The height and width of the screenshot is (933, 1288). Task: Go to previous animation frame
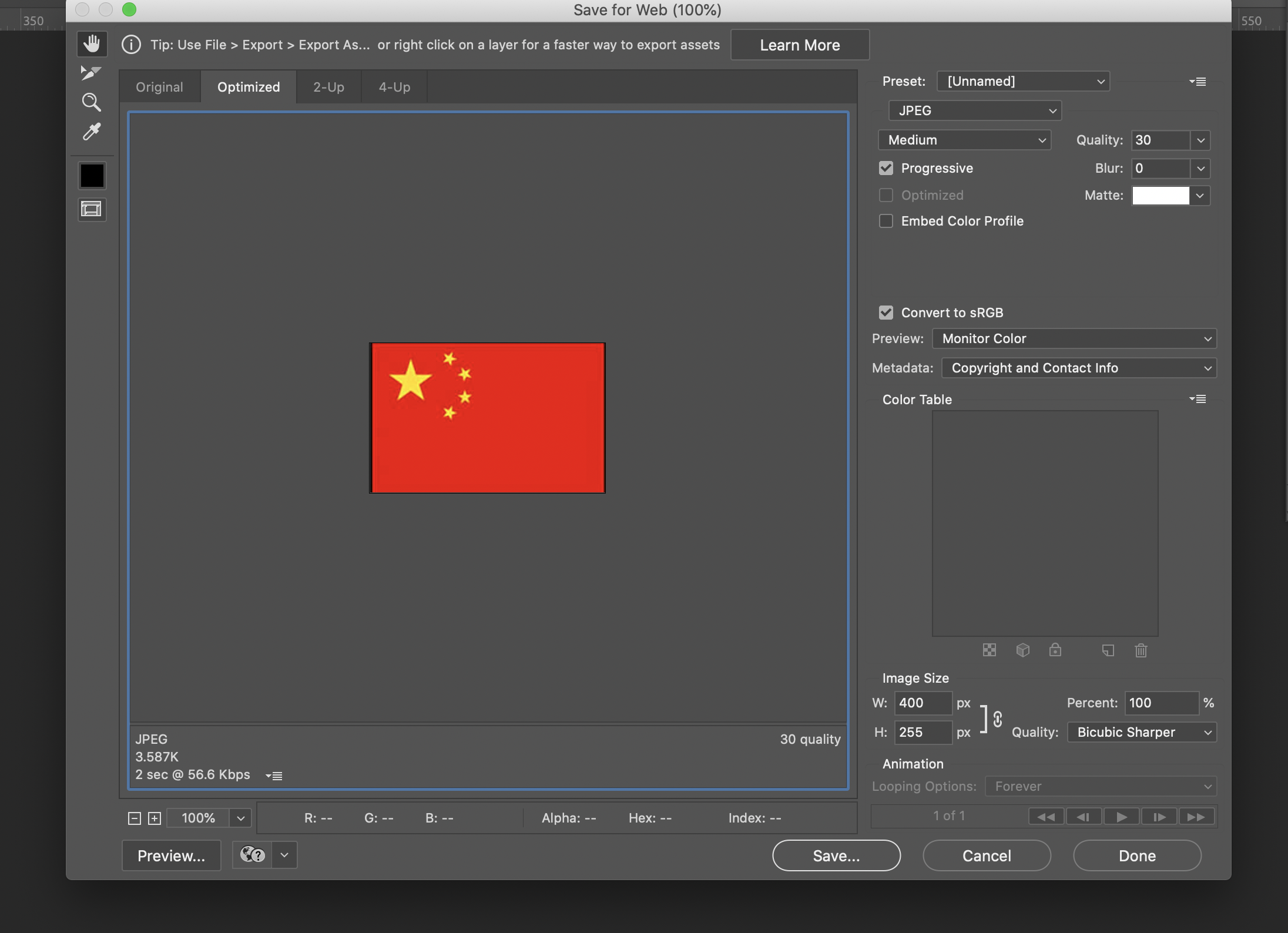pos(1084,817)
